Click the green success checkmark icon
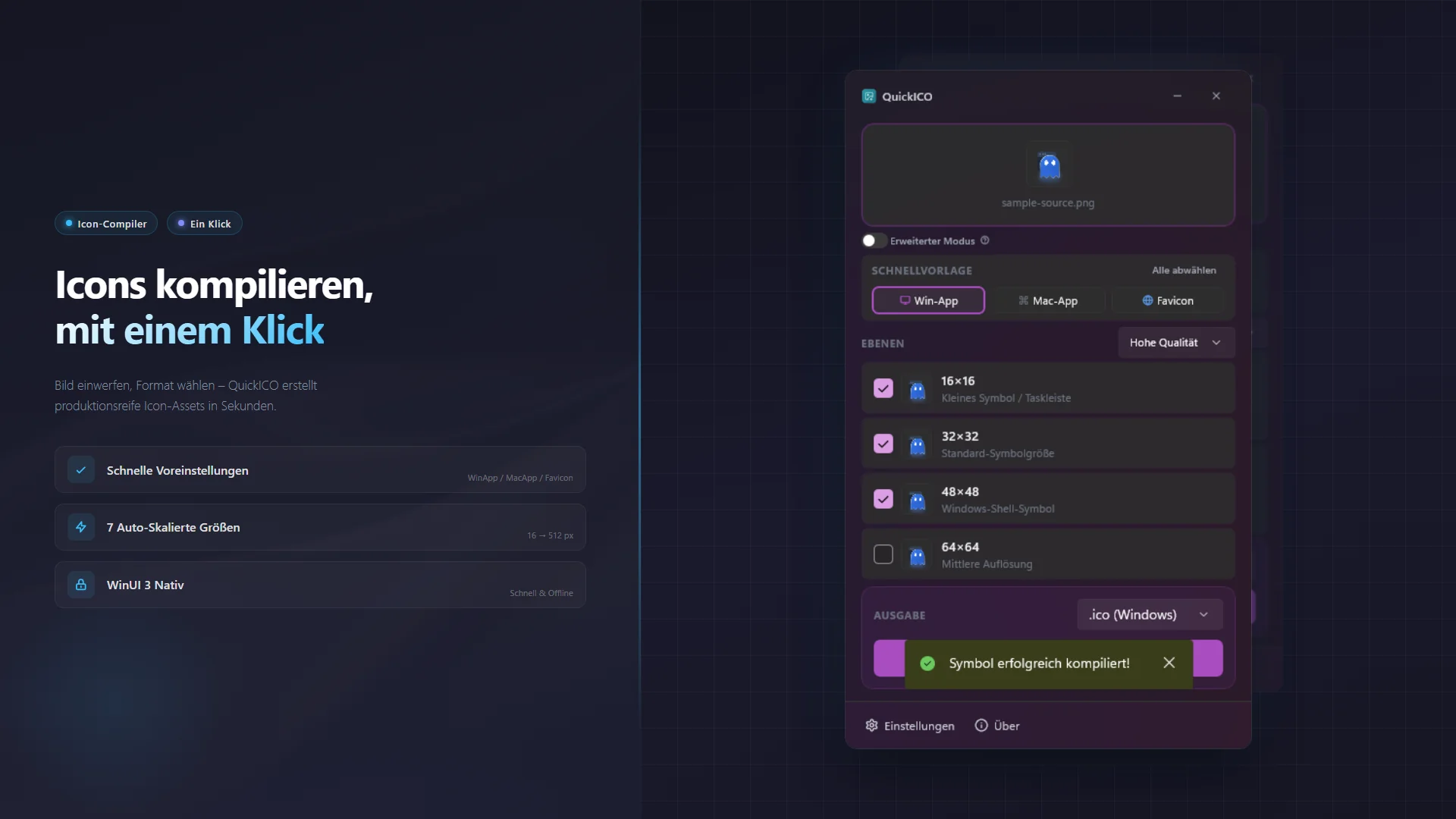 [927, 664]
